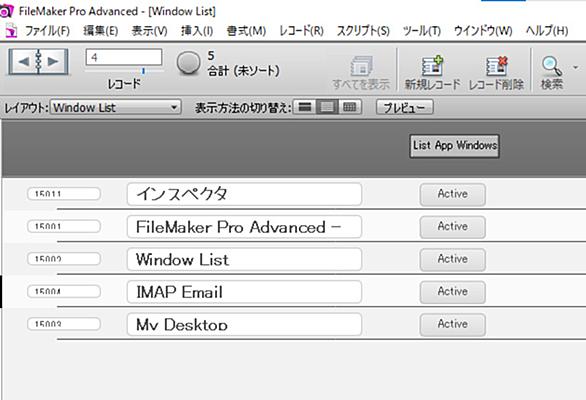
Task: Click the document icon left of ファイル menu
Action: pos(12,31)
